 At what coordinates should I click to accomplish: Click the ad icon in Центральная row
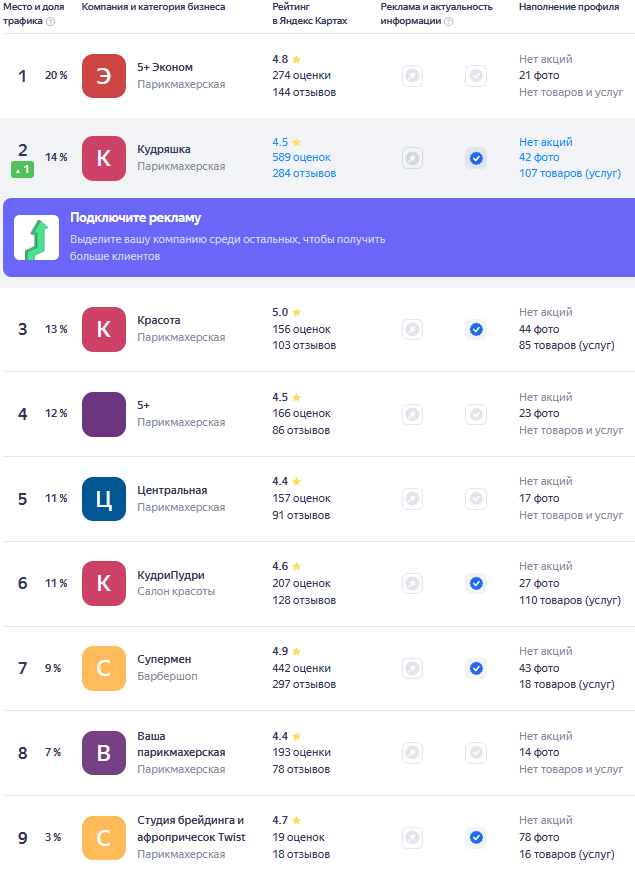coord(412,498)
